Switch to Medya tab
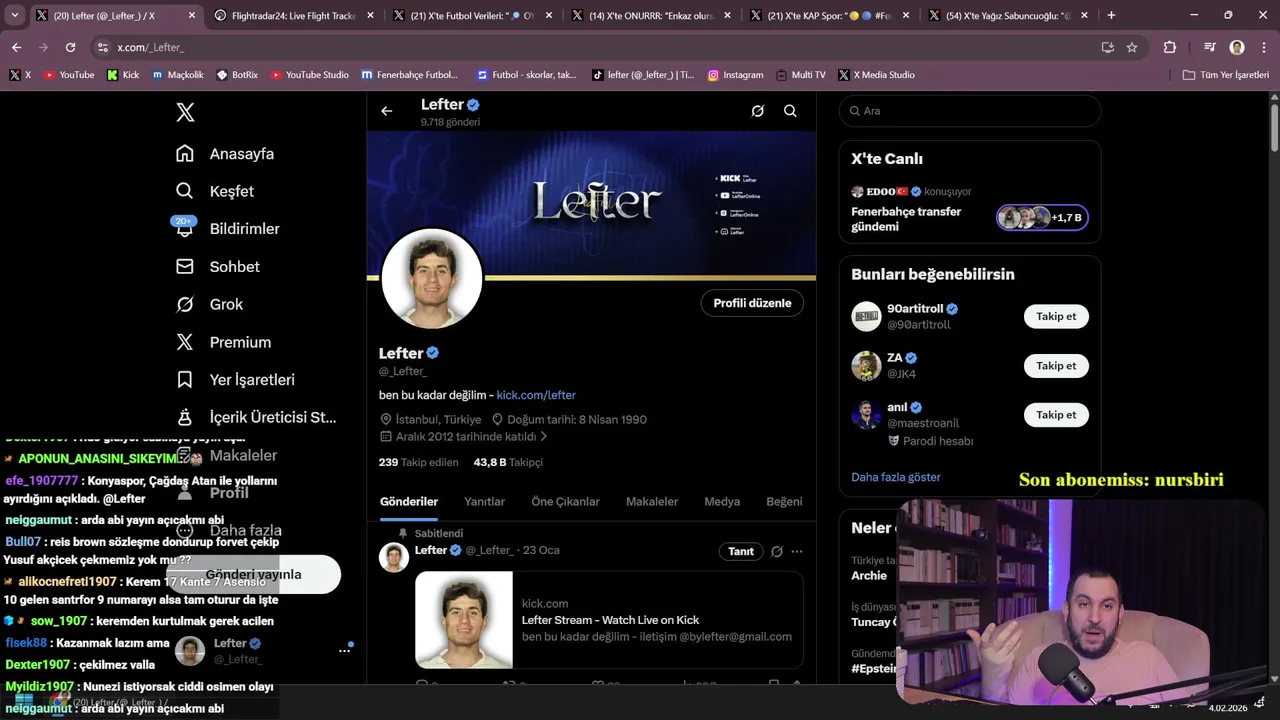This screenshot has width=1280, height=720. coord(722,501)
